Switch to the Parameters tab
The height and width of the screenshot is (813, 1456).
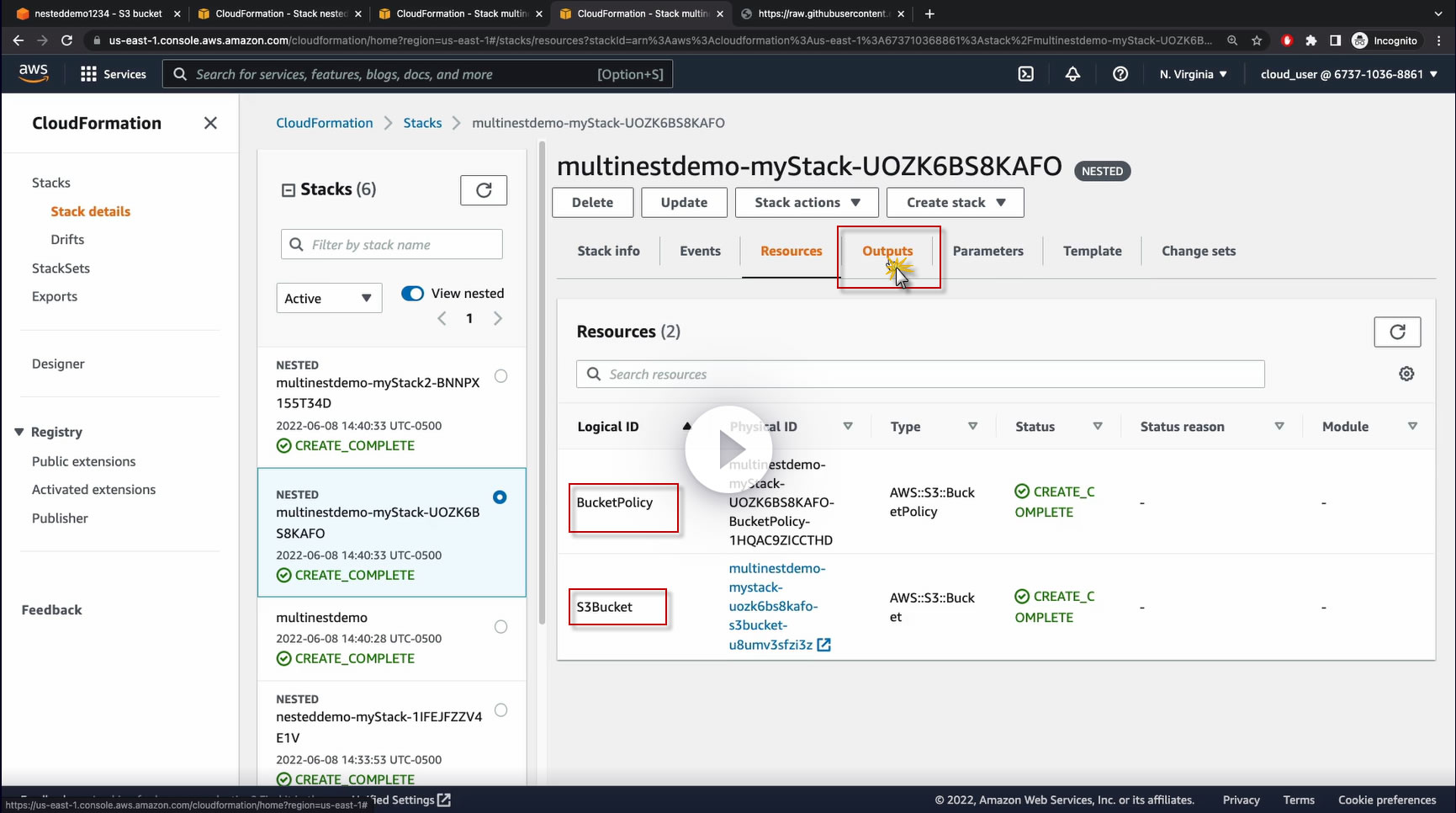click(x=988, y=251)
